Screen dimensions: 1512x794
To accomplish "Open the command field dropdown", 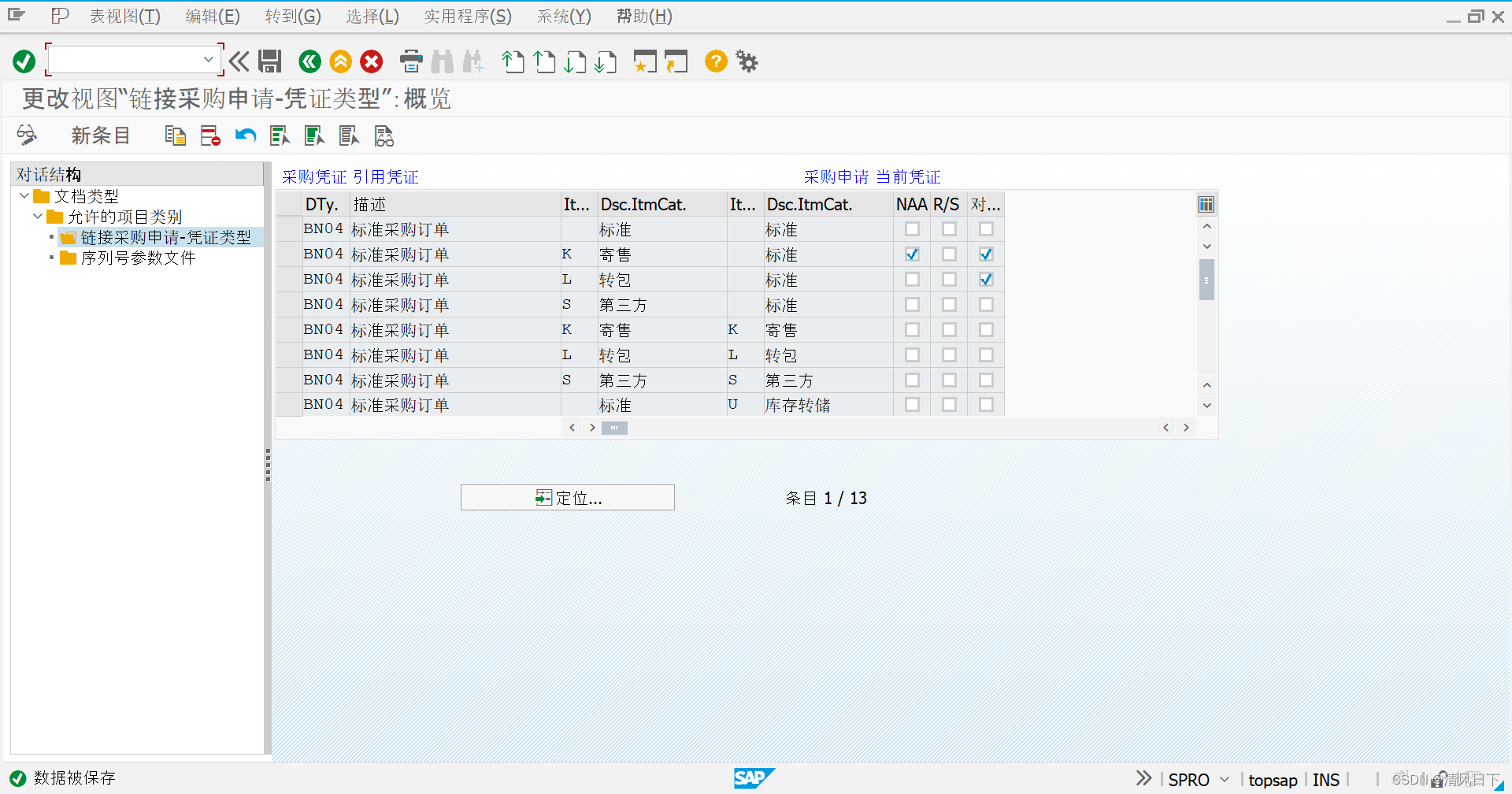I will pos(209,59).
